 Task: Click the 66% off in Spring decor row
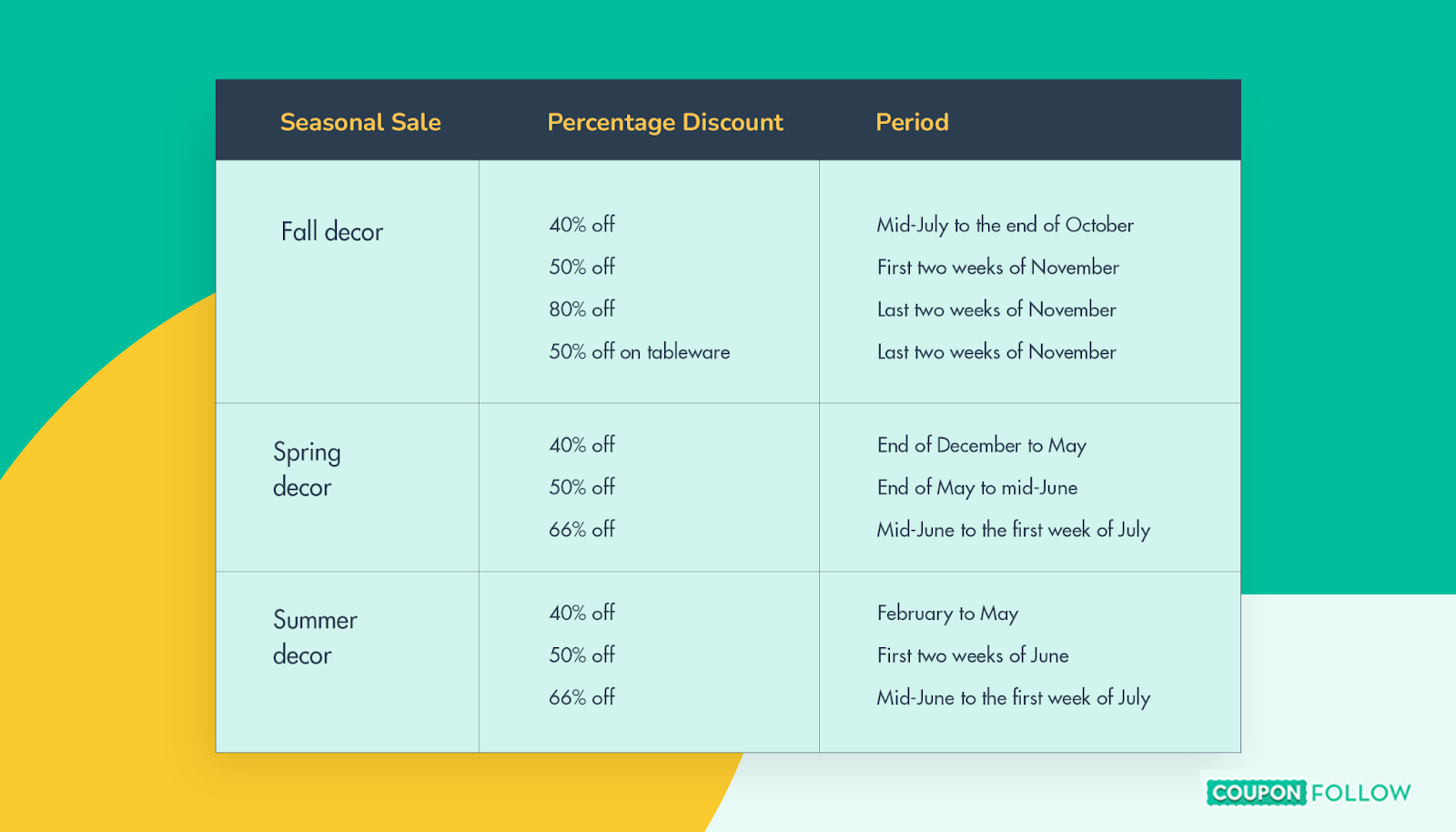click(582, 530)
